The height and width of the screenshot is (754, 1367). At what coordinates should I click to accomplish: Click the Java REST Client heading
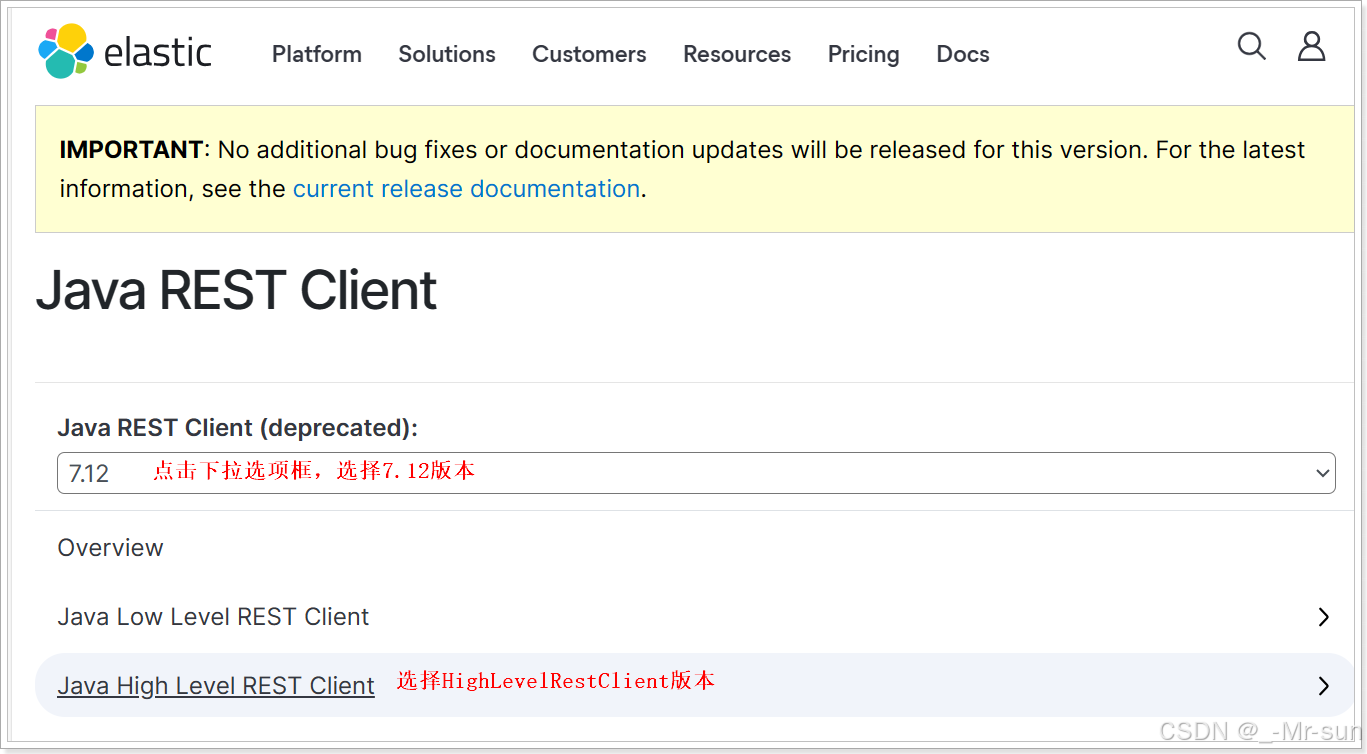[x=236, y=291]
